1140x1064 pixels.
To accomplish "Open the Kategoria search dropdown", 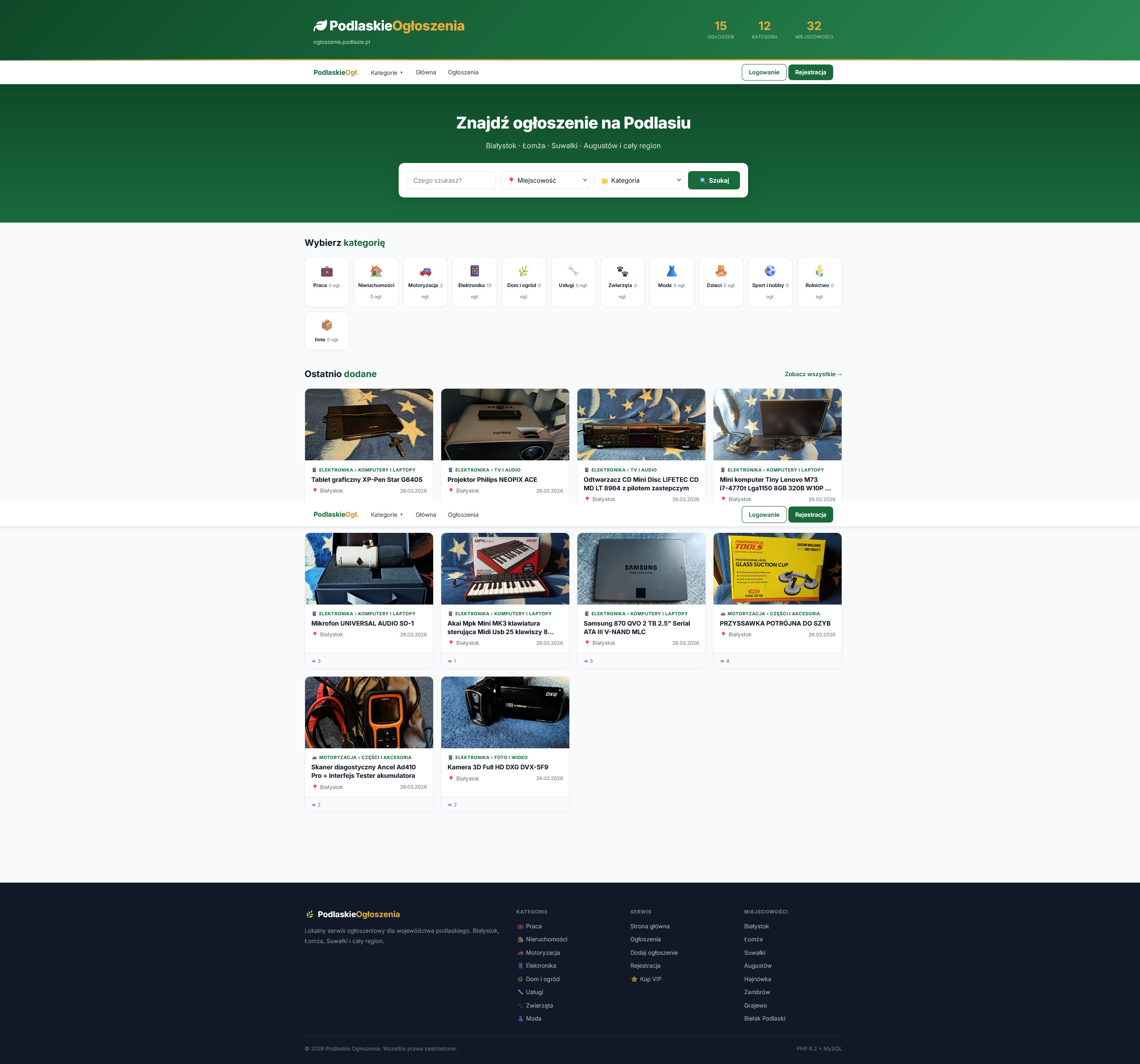I will pyautogui.click(x=638, y=180).
